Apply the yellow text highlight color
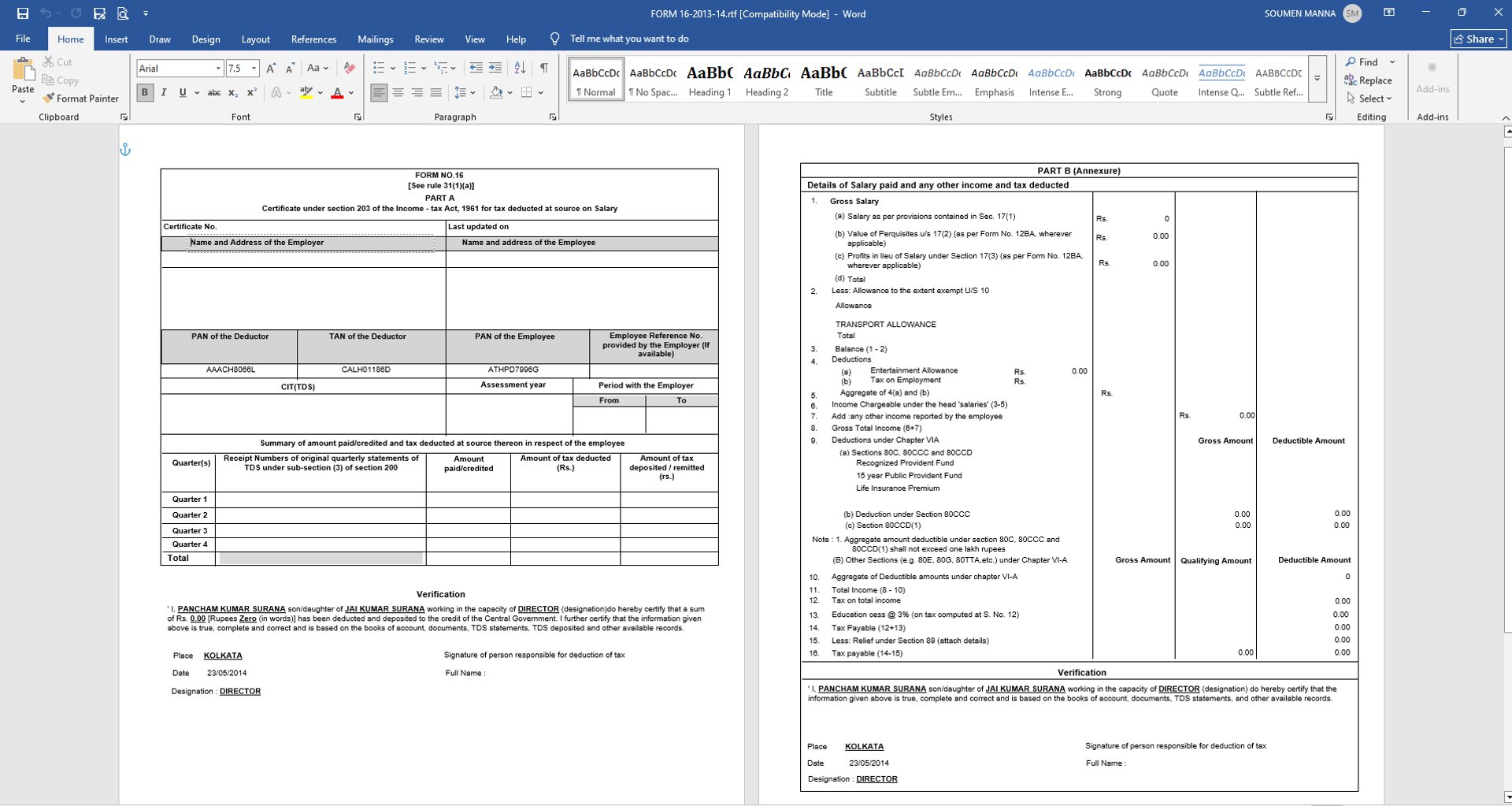Screen dimensions: 1512x806 pos(306,93)
